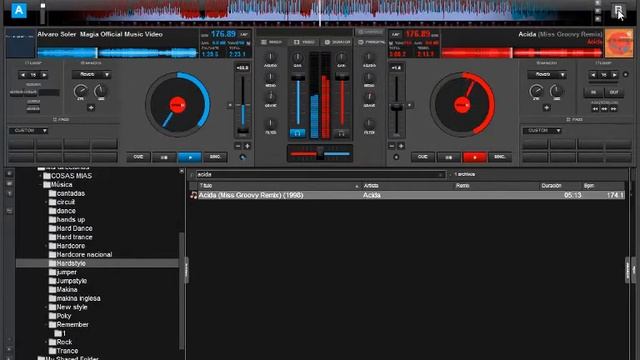Open the Trance folder

[63, 351]
